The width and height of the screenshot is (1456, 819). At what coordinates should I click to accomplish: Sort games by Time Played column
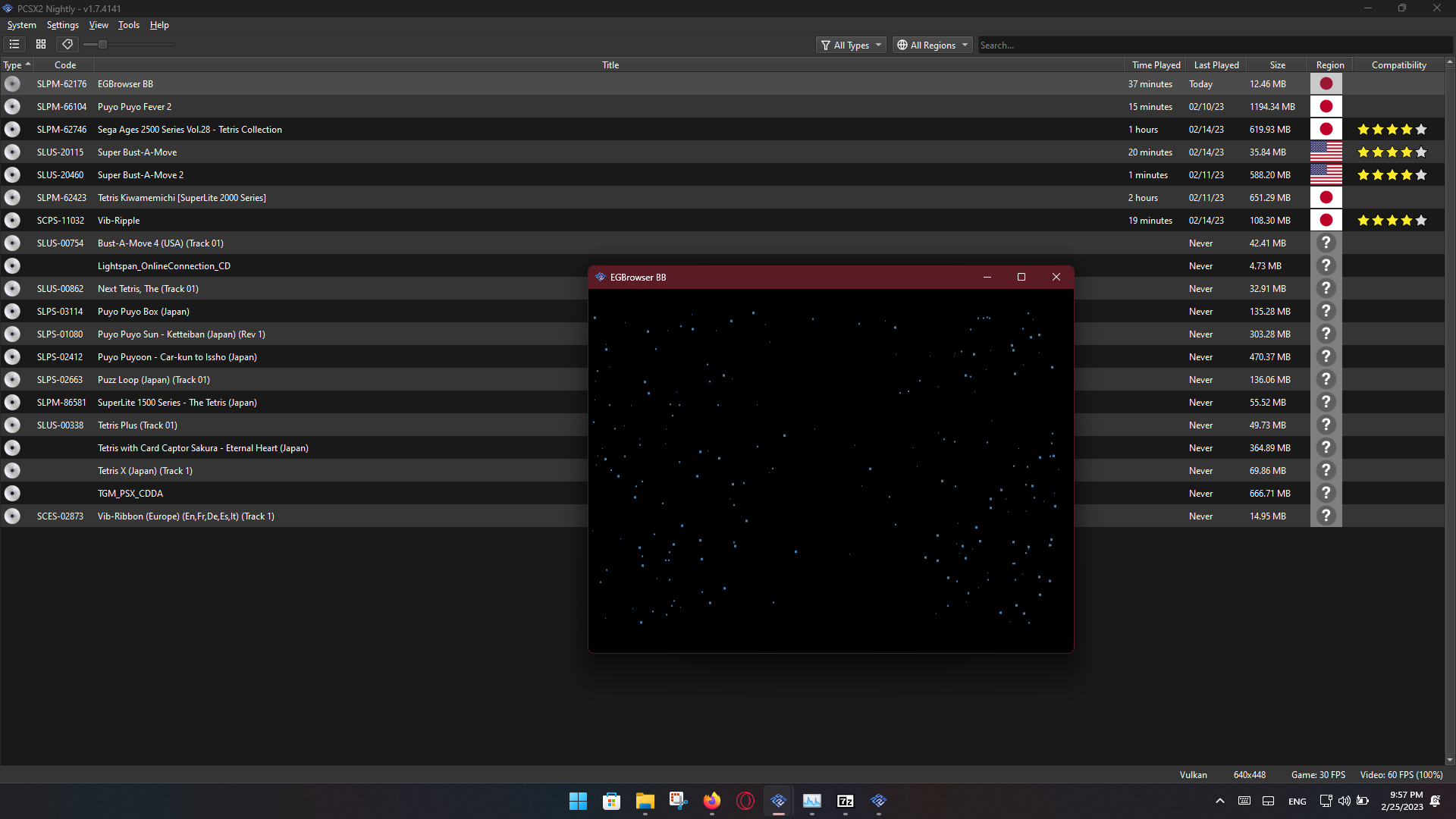[x=1155, y=64]
